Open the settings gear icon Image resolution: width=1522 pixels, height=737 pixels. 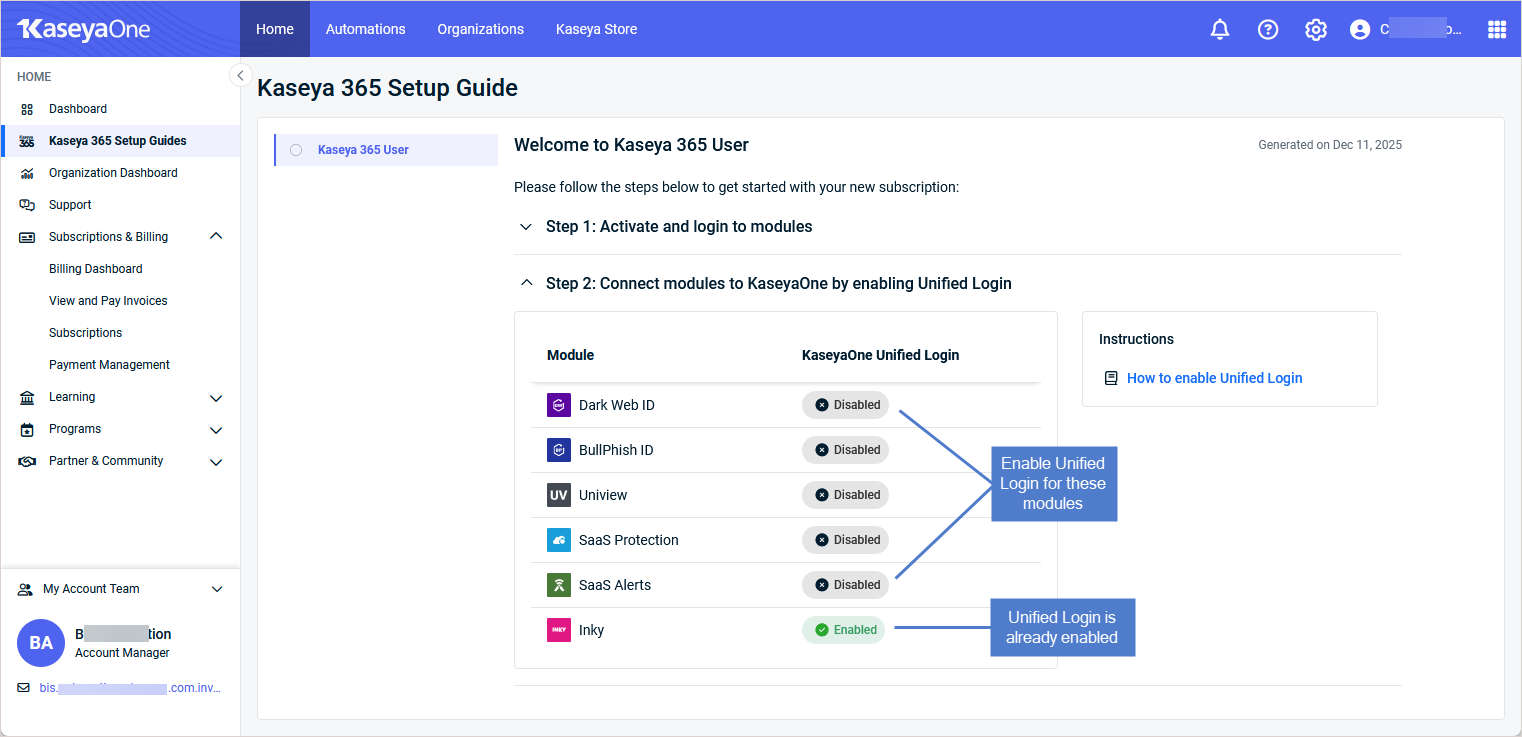coord(1315,29)
